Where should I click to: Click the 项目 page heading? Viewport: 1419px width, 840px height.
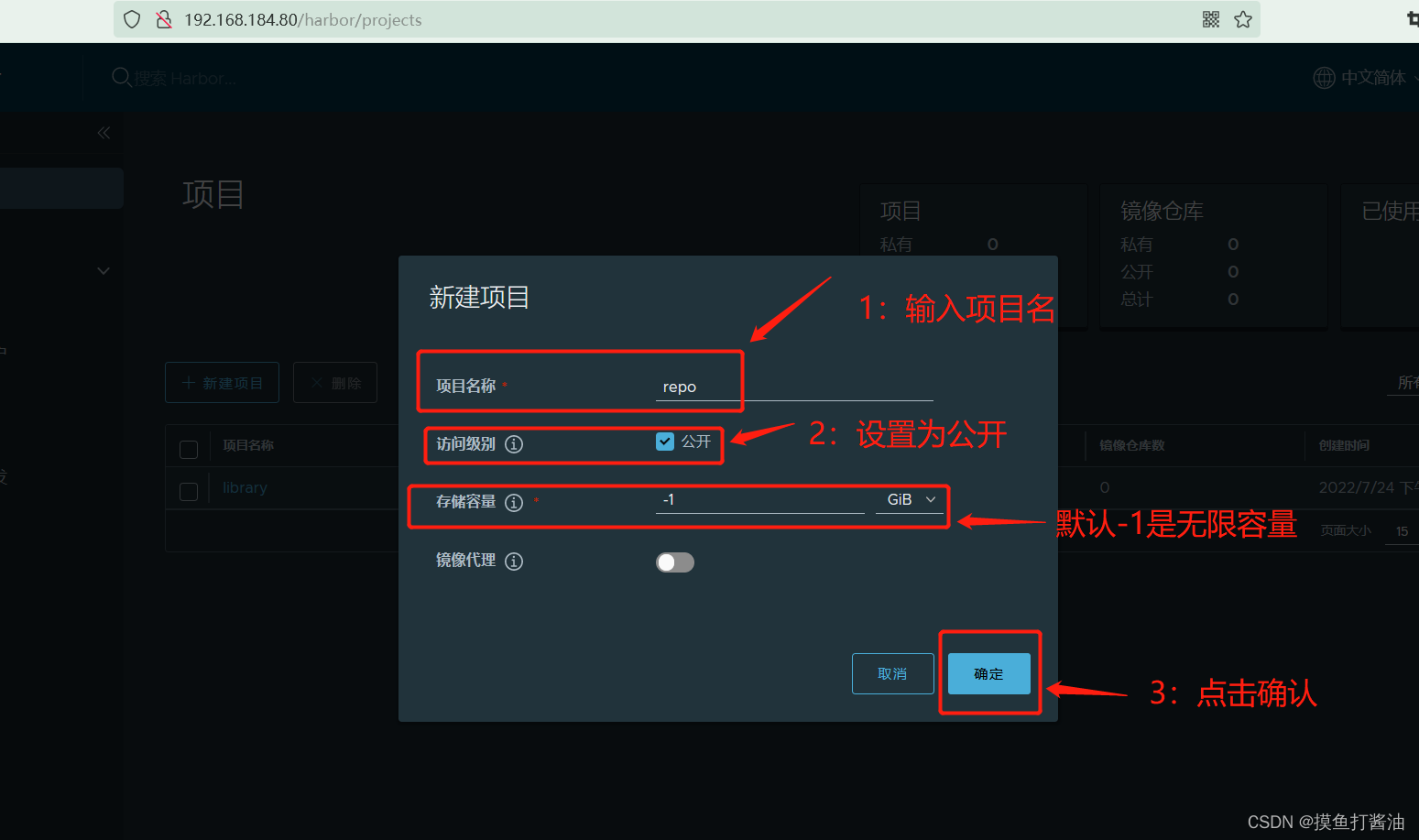click(x=213, y=194)
